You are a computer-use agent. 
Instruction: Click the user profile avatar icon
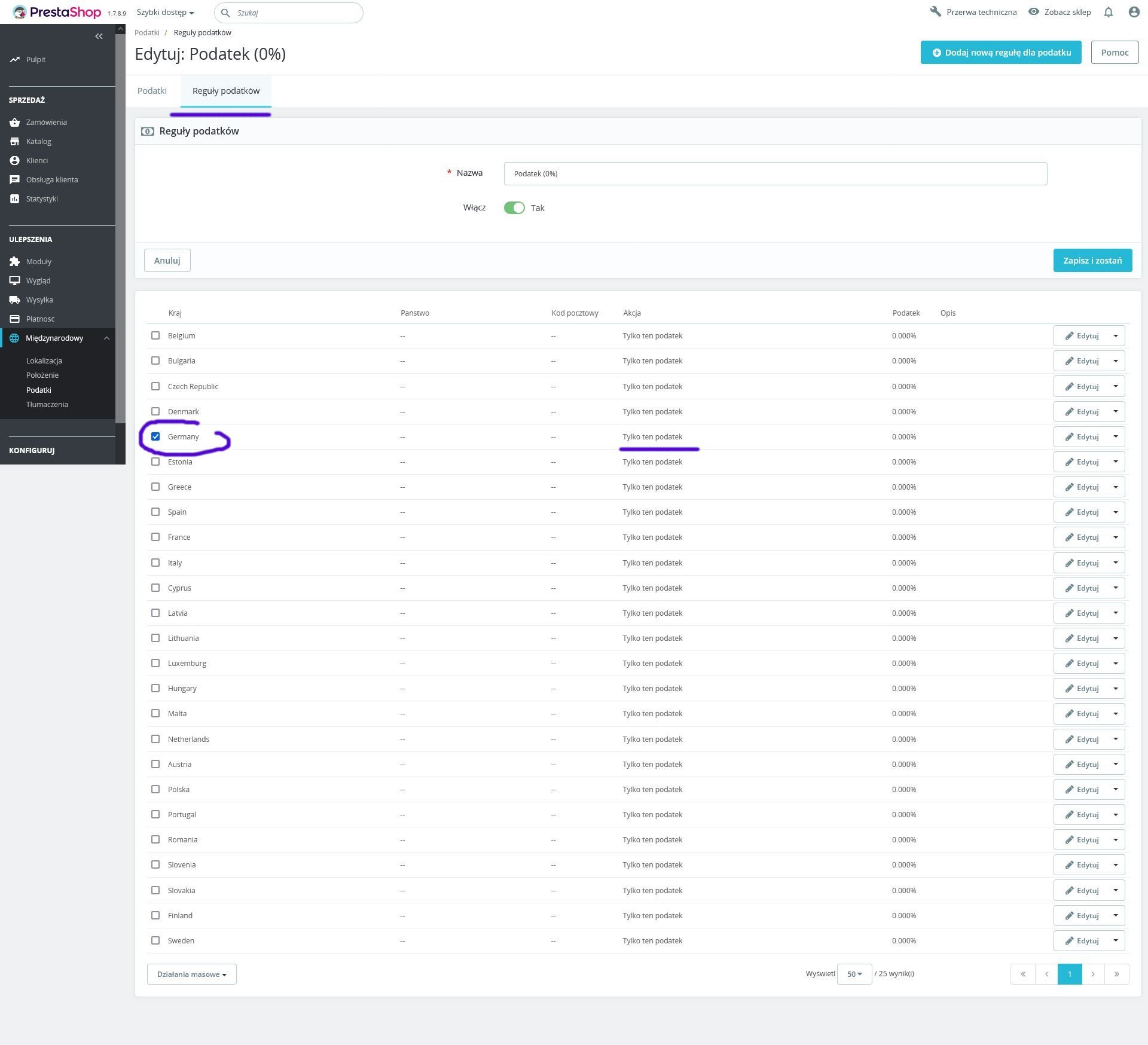(x=1134, y=12)
